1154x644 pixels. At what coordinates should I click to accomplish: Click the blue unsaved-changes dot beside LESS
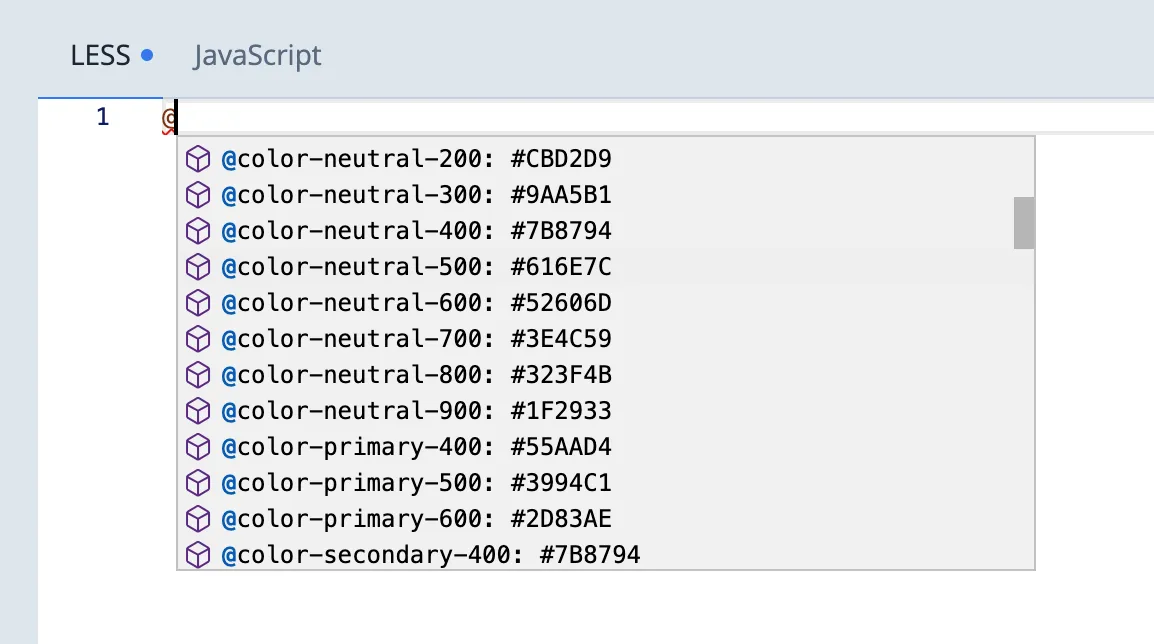click(146, 55)
